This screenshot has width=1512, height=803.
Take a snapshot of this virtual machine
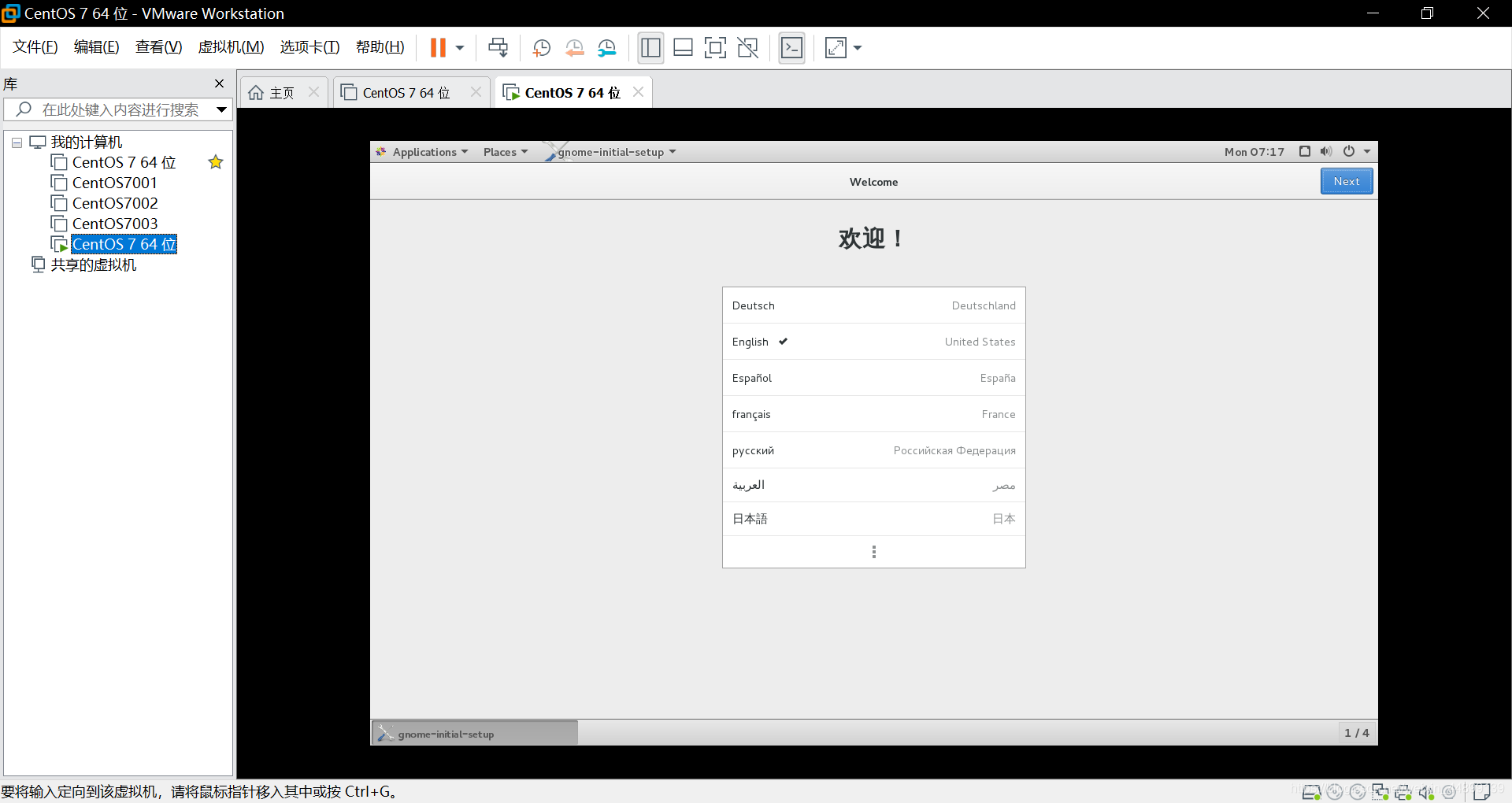tap(541, 48)
